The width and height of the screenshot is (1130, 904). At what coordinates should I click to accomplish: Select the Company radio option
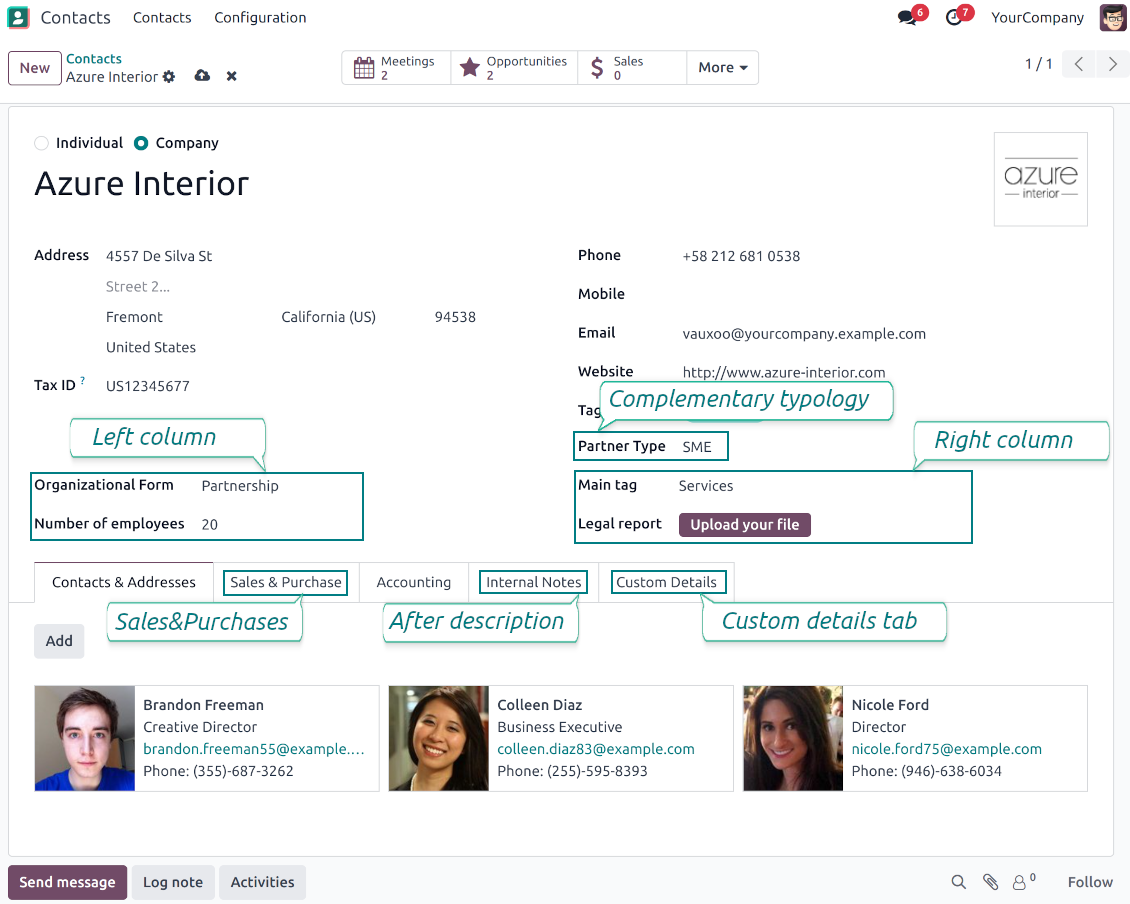(141, 143)
